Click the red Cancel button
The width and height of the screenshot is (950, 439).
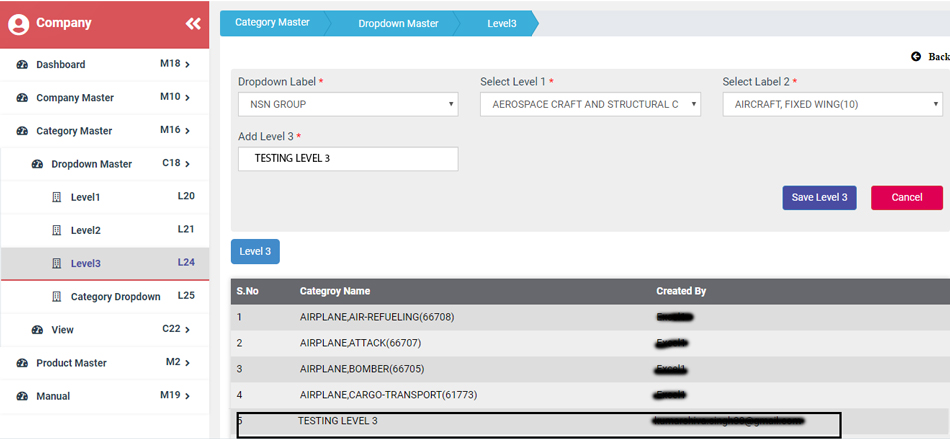pos(906,197)
